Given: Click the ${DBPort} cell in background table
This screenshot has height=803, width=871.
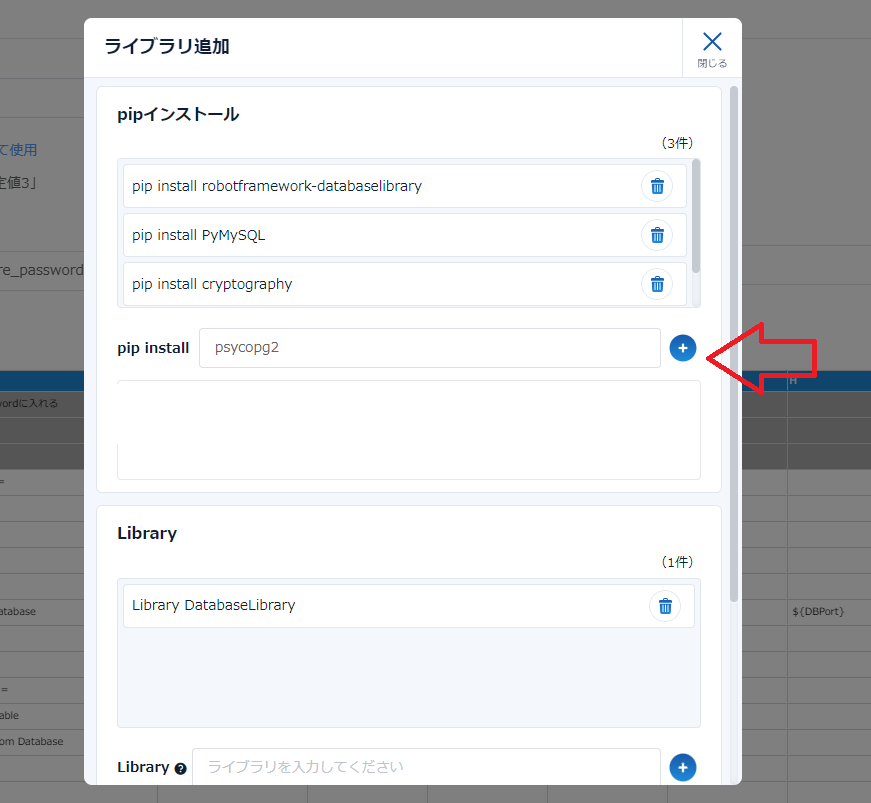Looking at the screenshot, I should 818,611.
